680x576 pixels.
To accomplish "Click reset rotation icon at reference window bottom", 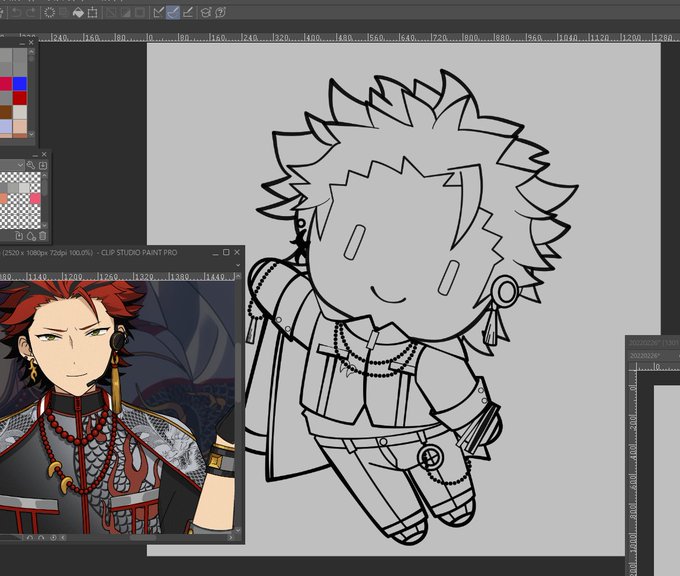I will (53, 538).
